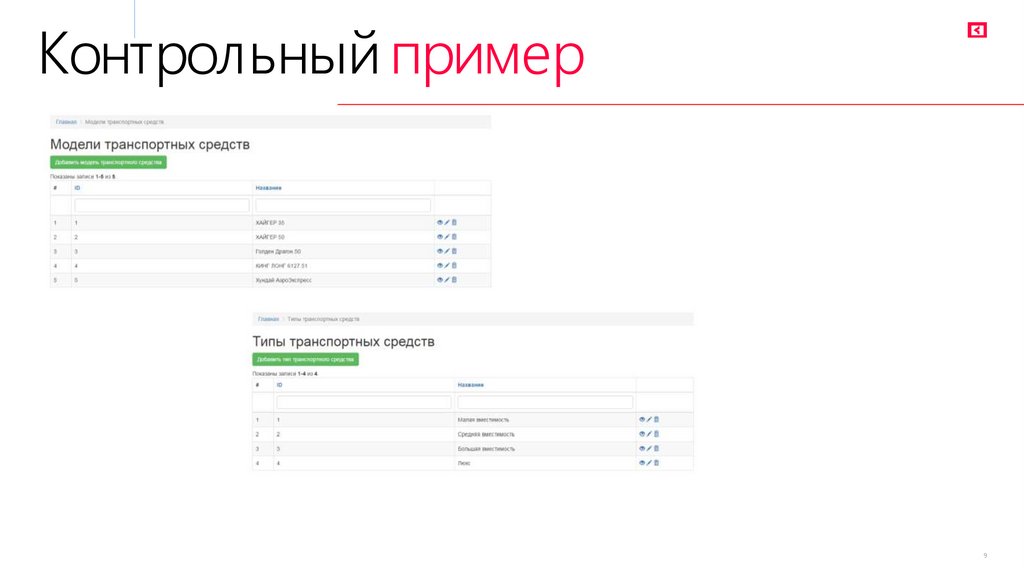The width and height of the screenshot is (1024, 574).
Task: Click Добавить тип транспортного средства button
Action: tap(306, 360)
